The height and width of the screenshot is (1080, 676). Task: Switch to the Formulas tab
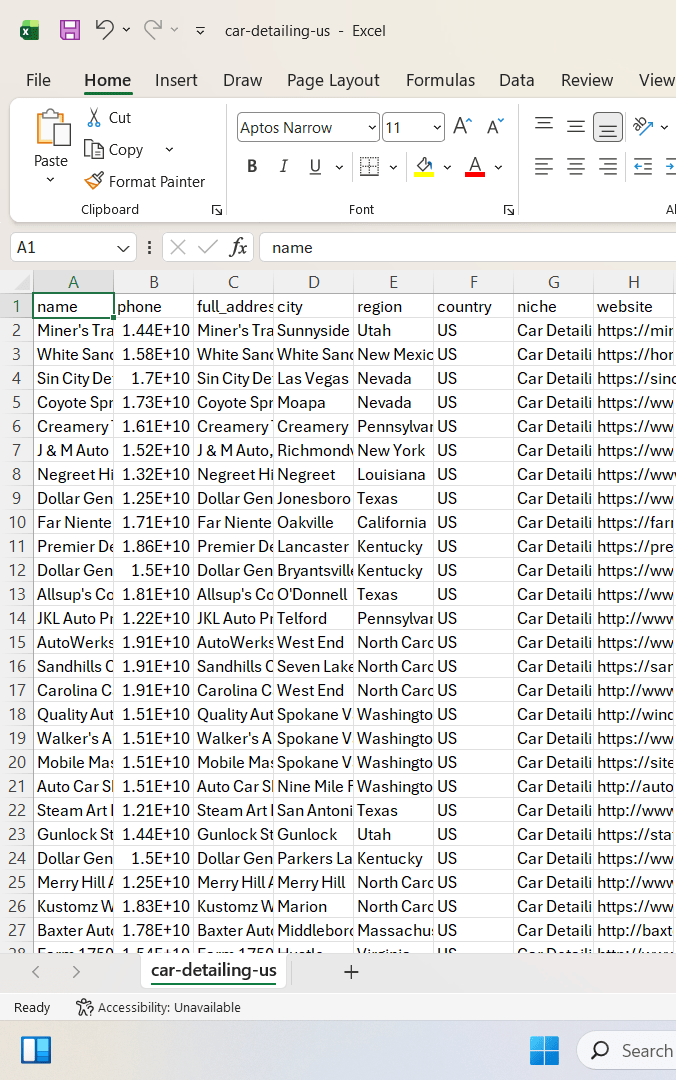pyautogui.click(x=440, y=81)
